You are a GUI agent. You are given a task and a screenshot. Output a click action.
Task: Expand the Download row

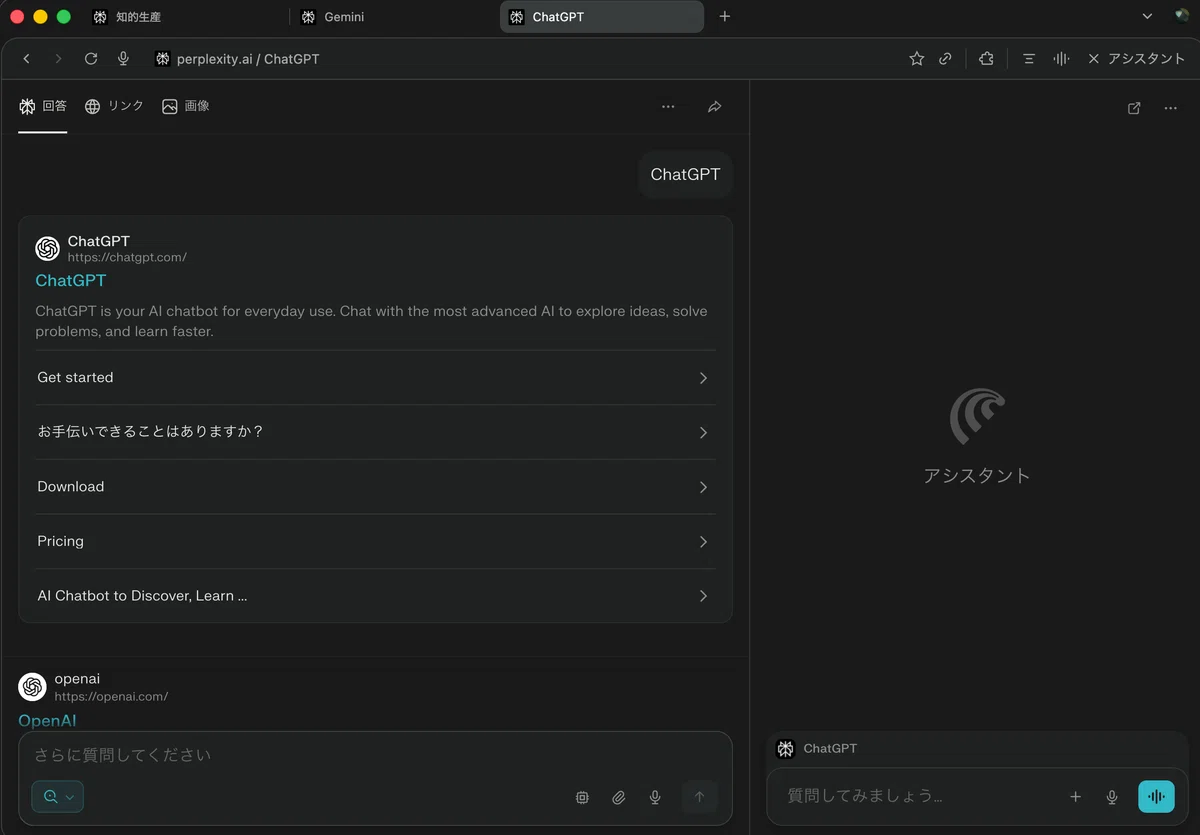click(375, 487)
